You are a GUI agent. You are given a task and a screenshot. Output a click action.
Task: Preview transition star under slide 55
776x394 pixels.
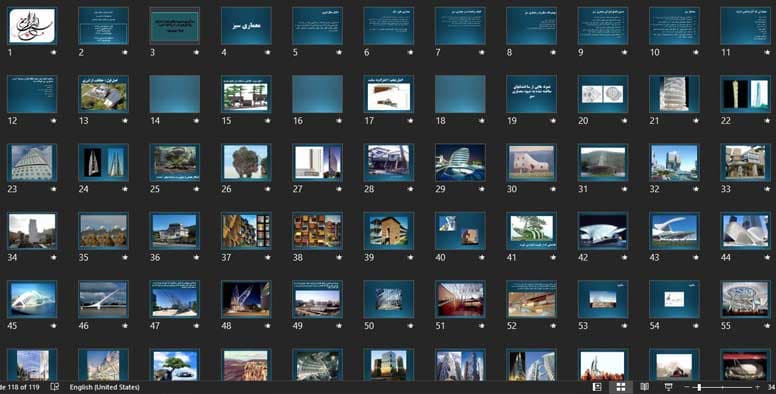[767, 326]
